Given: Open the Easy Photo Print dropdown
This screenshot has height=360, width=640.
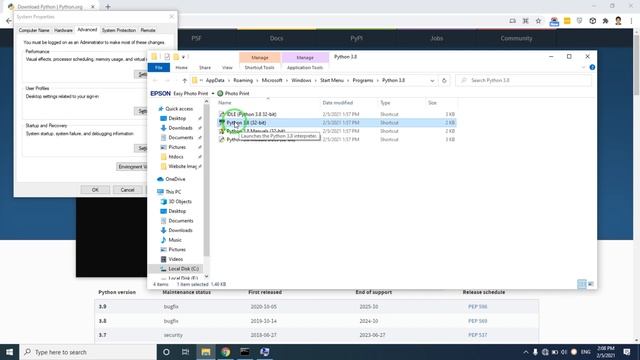Looking at the screenshot, I should point(213,93).
